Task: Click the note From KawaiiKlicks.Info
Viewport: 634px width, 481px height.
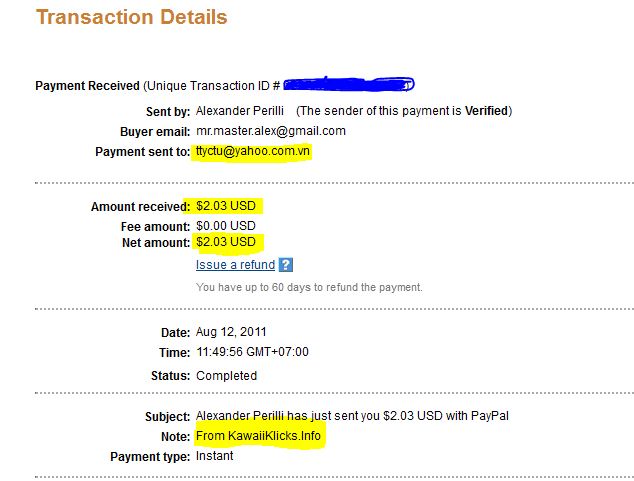Action: click(260, 437)
